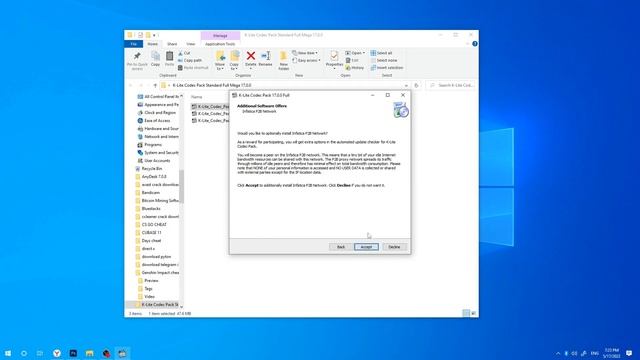Create a New folder from the ribbon
This screenshot has width=640, height=360.
[284, 60]
